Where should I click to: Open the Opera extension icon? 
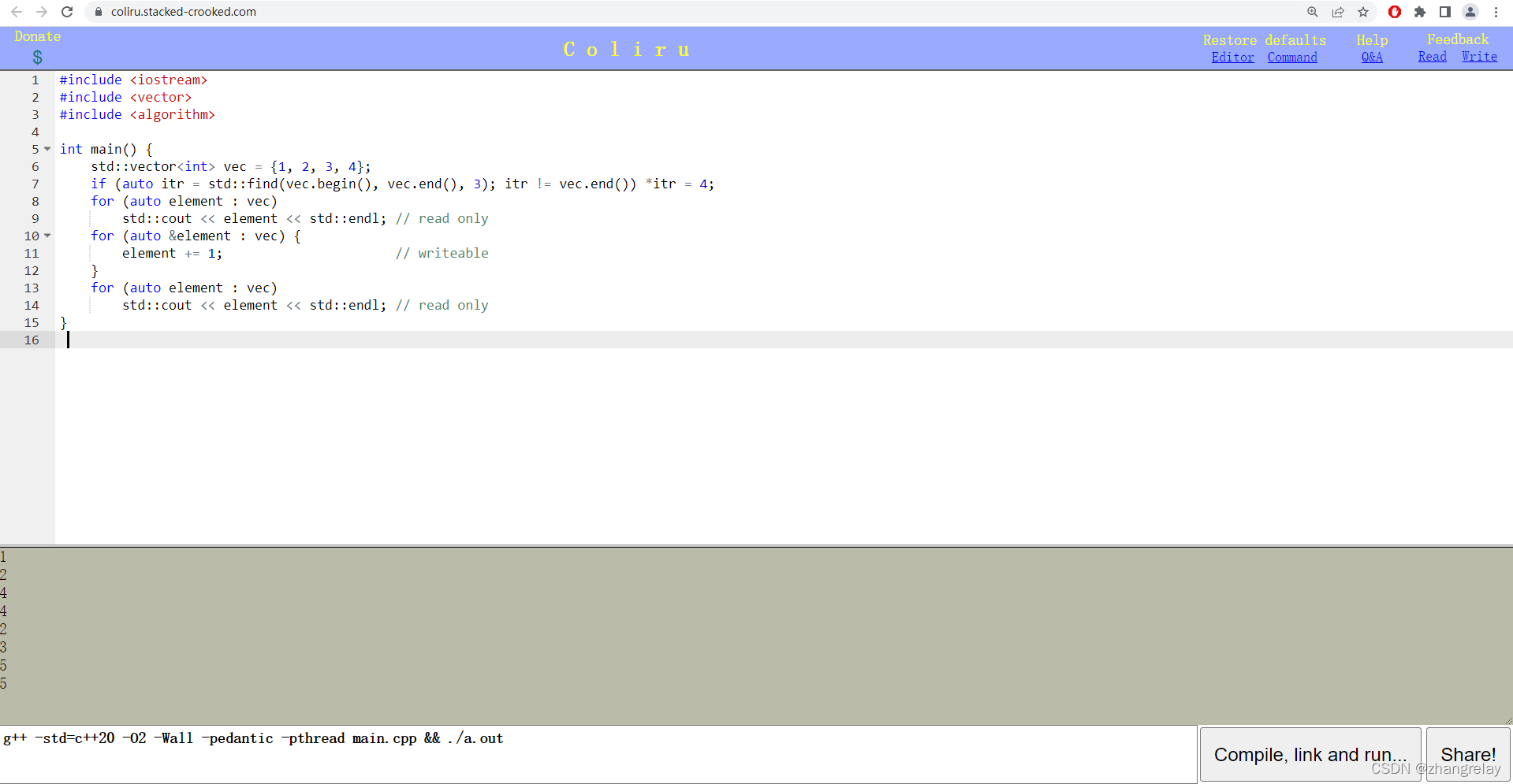click(x=1395, y=12)
